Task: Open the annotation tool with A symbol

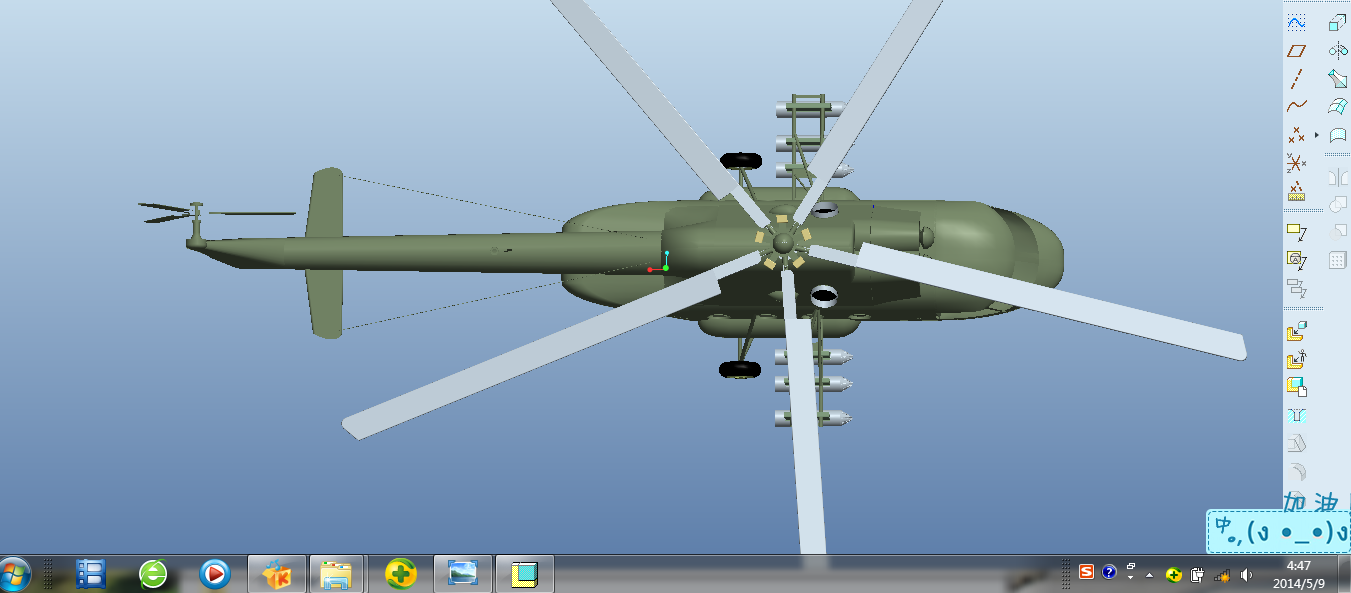Action: click(1296, 261)
